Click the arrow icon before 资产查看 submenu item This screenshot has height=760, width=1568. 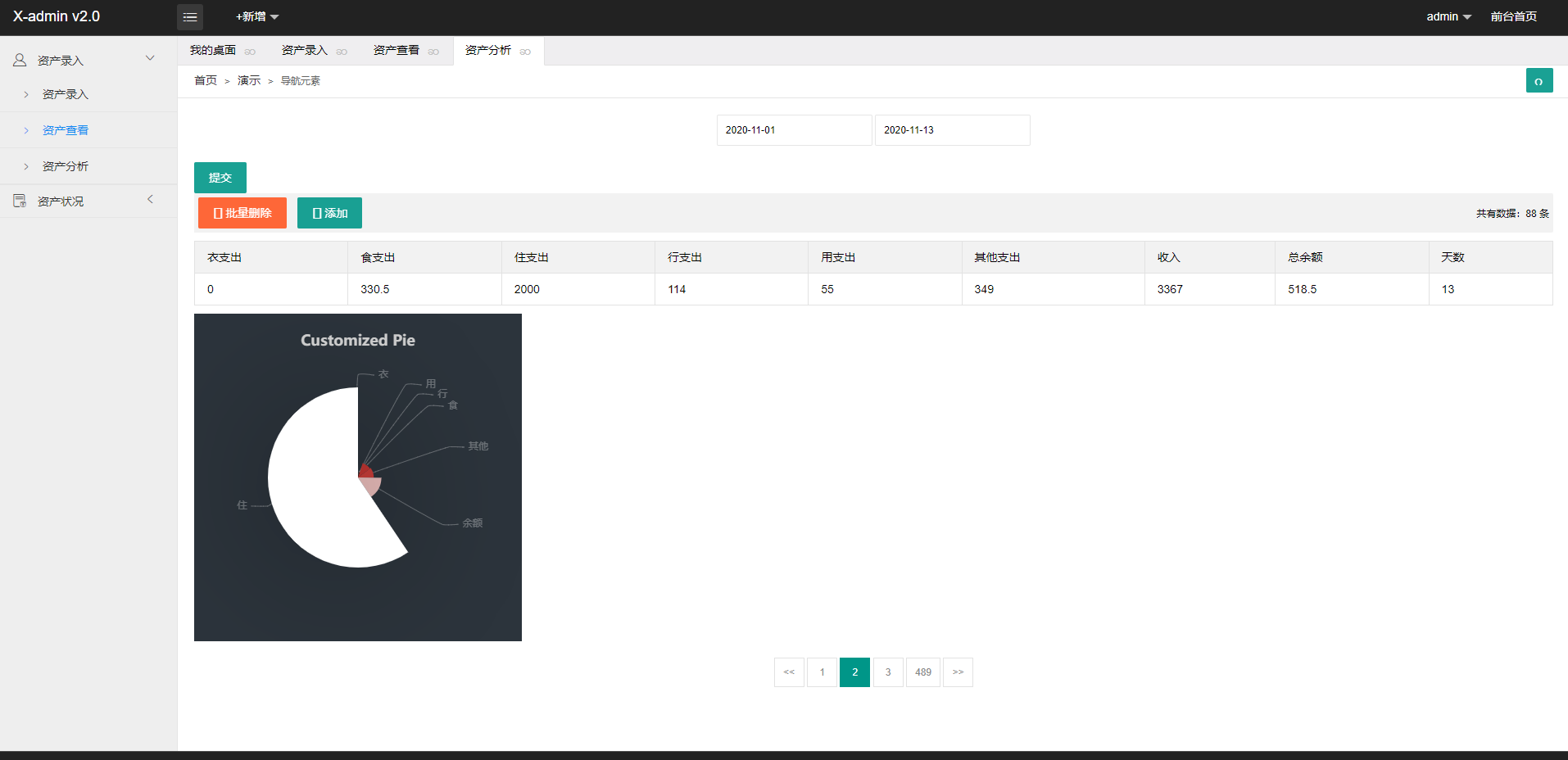(26, 130)
